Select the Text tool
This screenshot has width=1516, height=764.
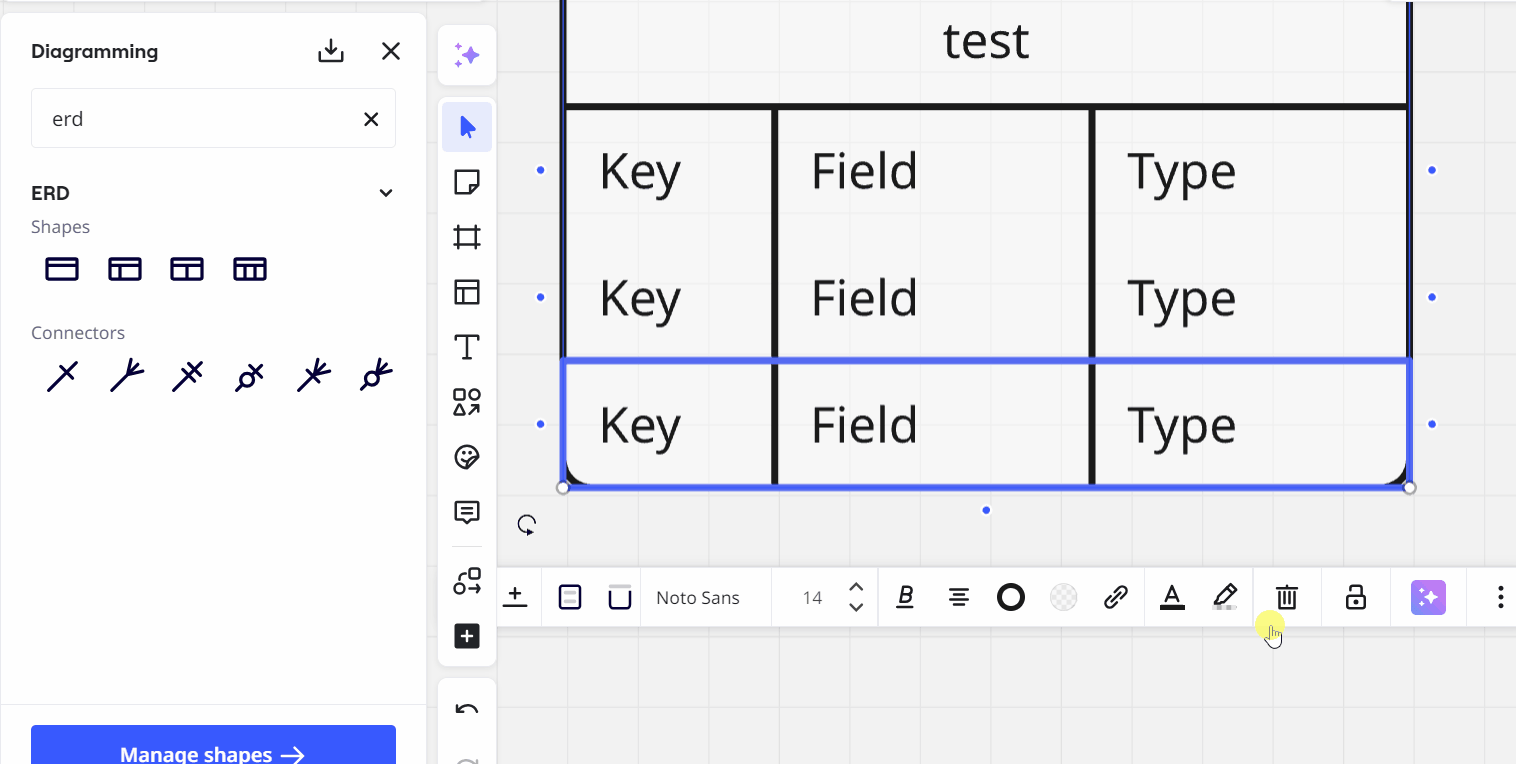point(467,347)
